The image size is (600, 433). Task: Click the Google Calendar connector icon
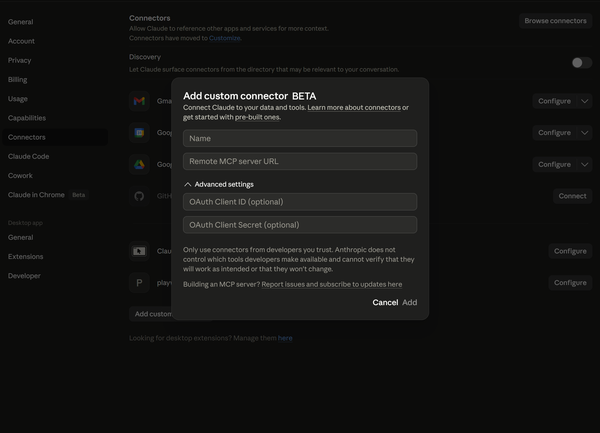click(x=139, y=133)
